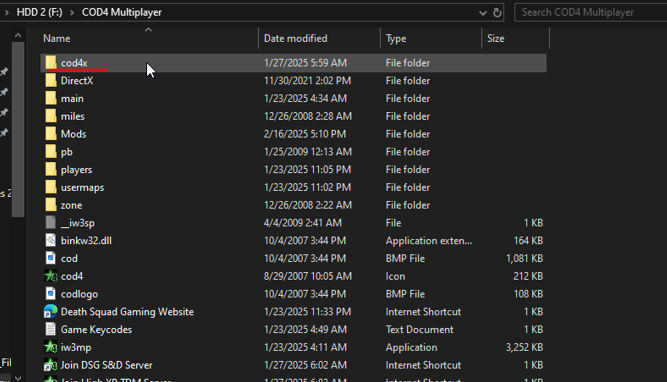Select the Death Squad Gaming Website shortcut icon
The height and width of the screenshot is (382, 667).
click(x=51, y=312)
